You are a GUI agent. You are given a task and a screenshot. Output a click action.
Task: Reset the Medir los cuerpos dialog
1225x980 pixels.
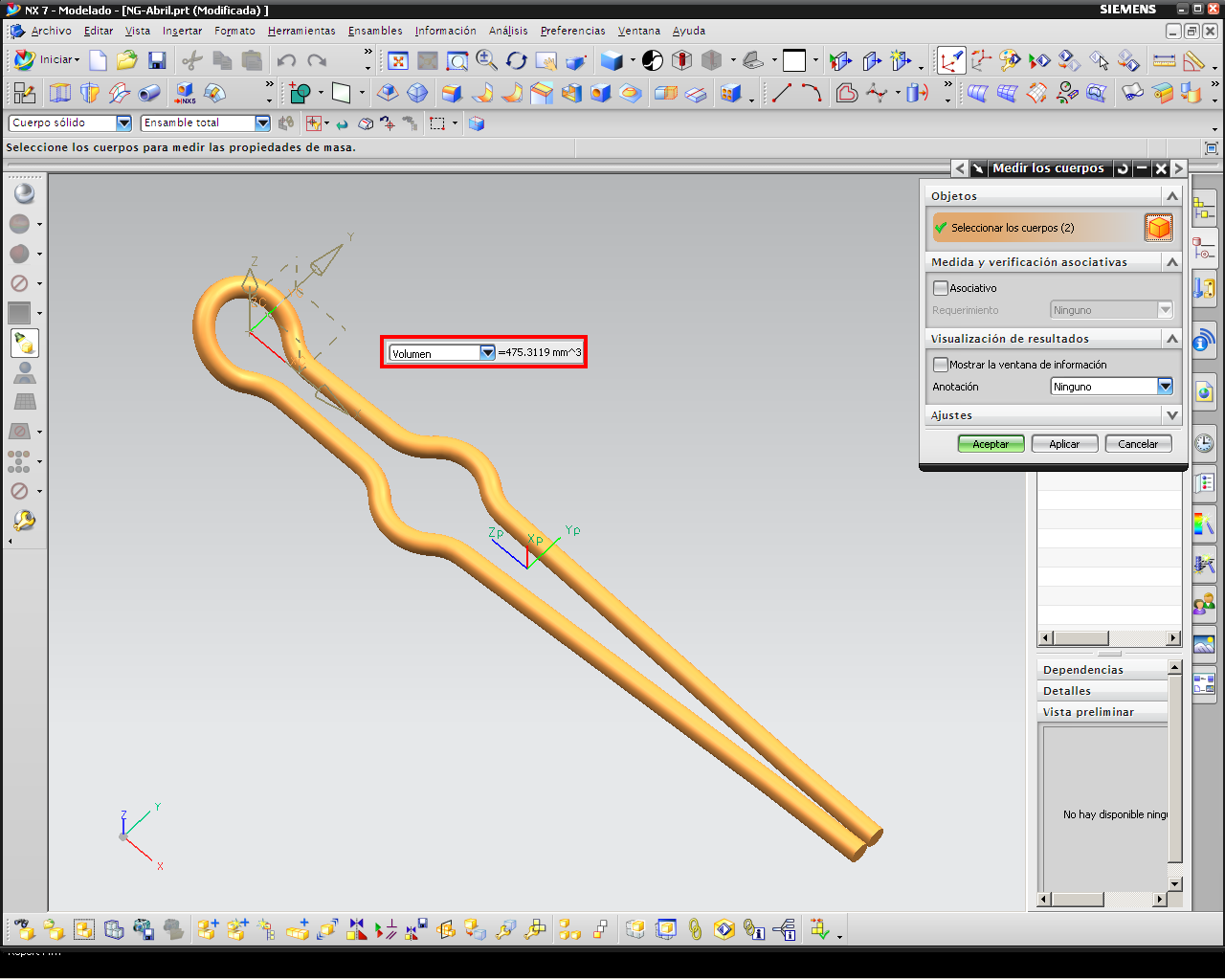click(1123, 168)
